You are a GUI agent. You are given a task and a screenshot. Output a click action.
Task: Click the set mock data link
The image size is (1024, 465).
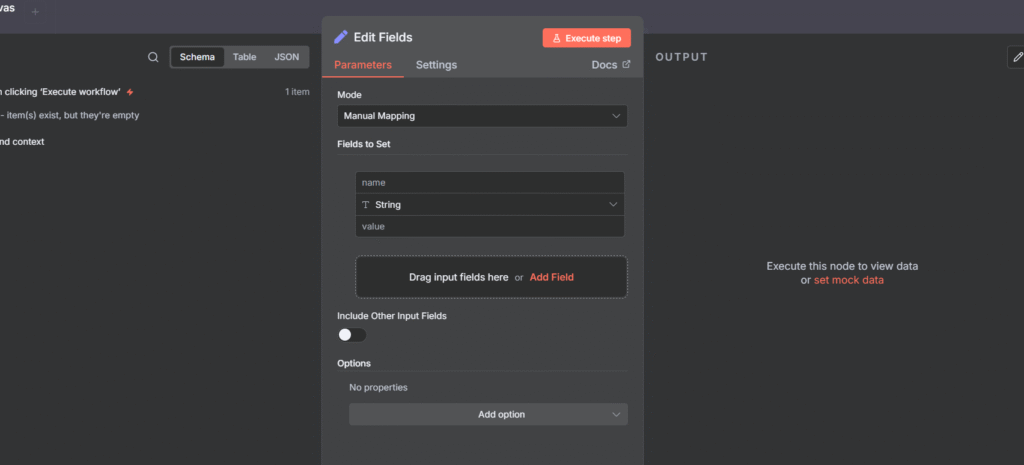(848, 280)
